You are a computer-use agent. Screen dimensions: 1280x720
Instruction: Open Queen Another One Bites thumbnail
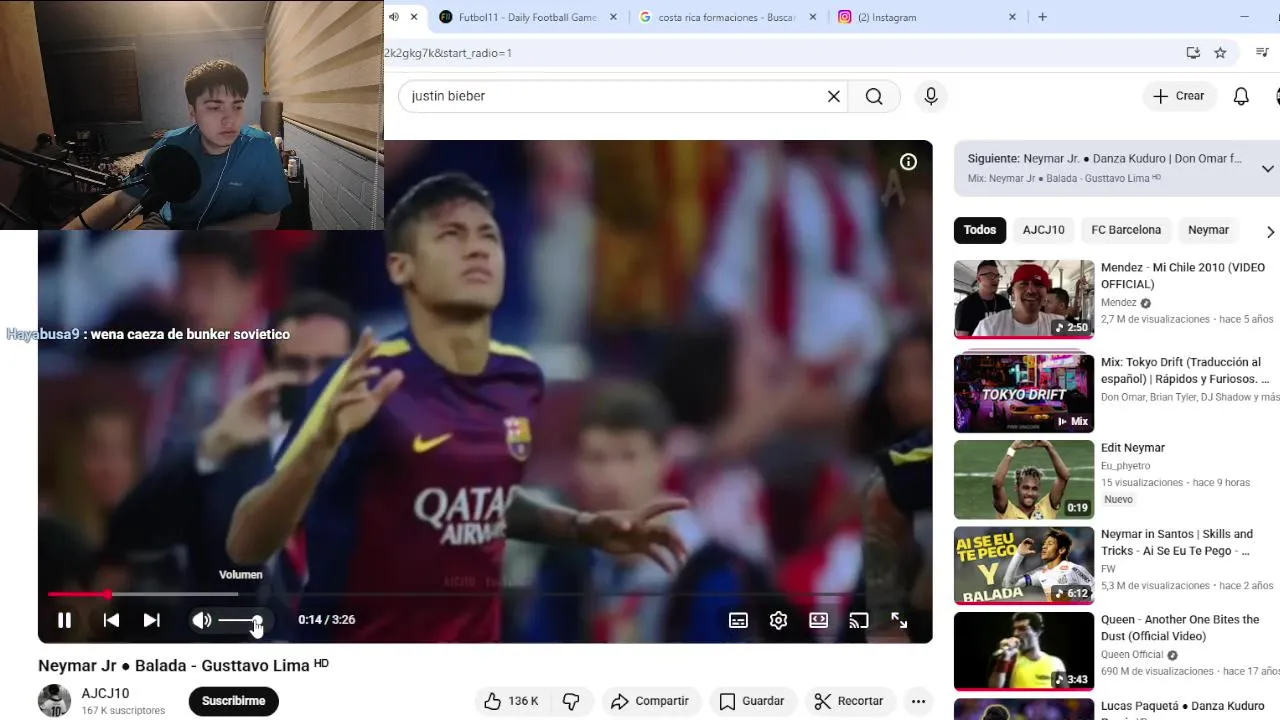click(x=1024, y=651)
